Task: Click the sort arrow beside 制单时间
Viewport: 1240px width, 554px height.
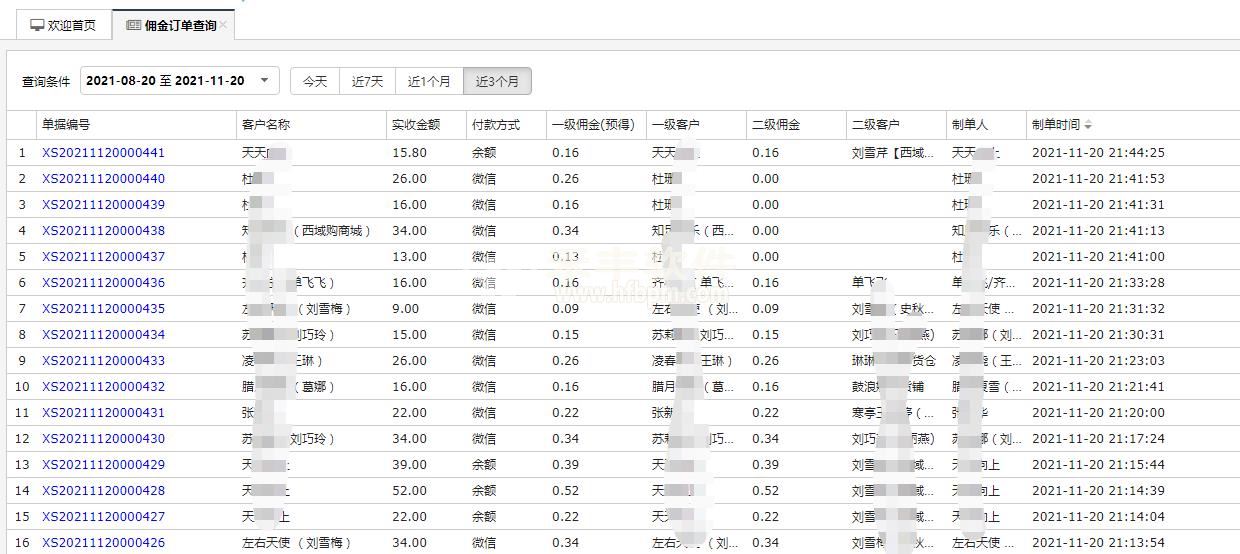Action: point(1088,125)
